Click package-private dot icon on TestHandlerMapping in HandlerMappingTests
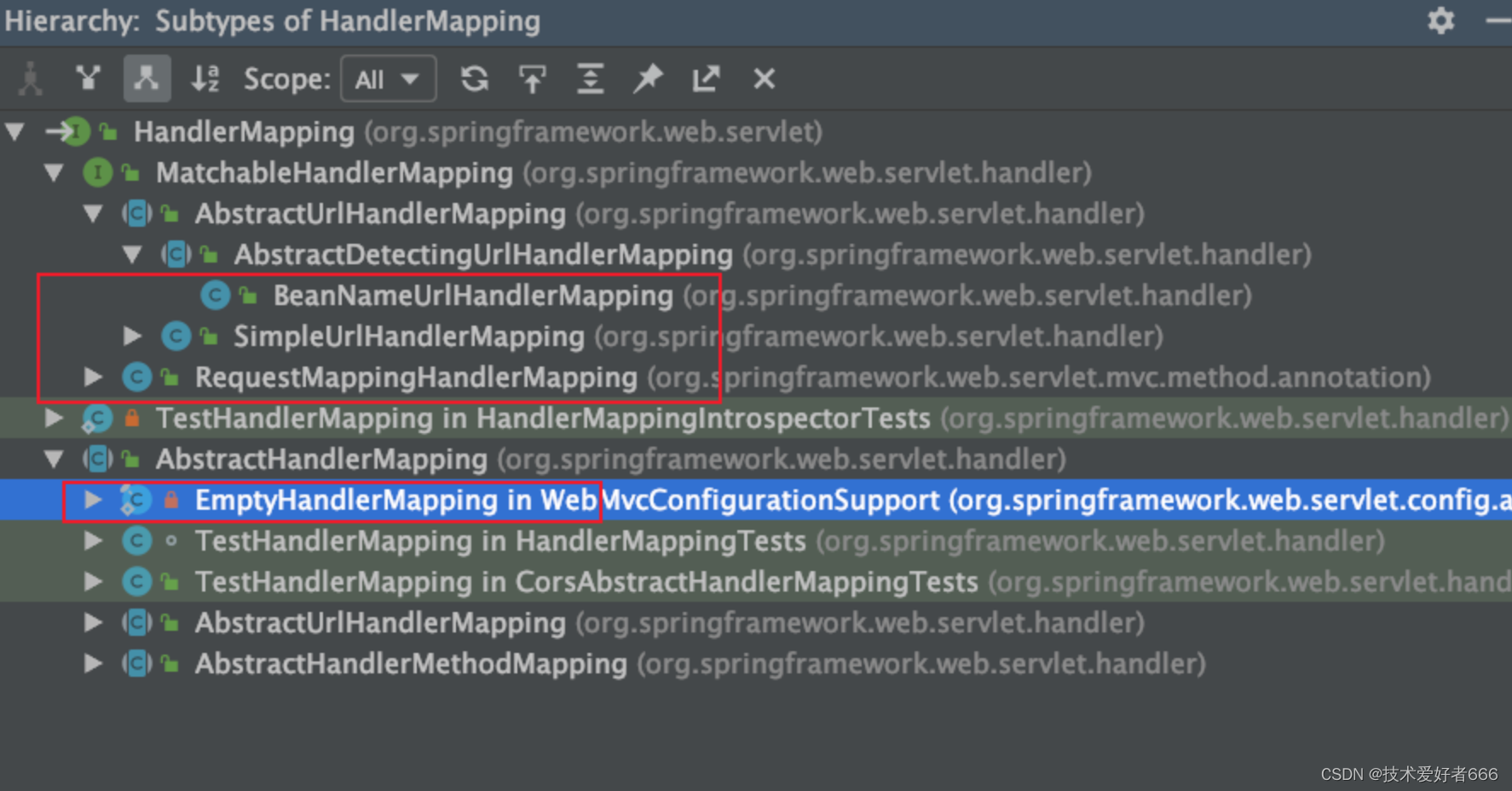Screen dimensions: 1512x791 click(170, 541)
